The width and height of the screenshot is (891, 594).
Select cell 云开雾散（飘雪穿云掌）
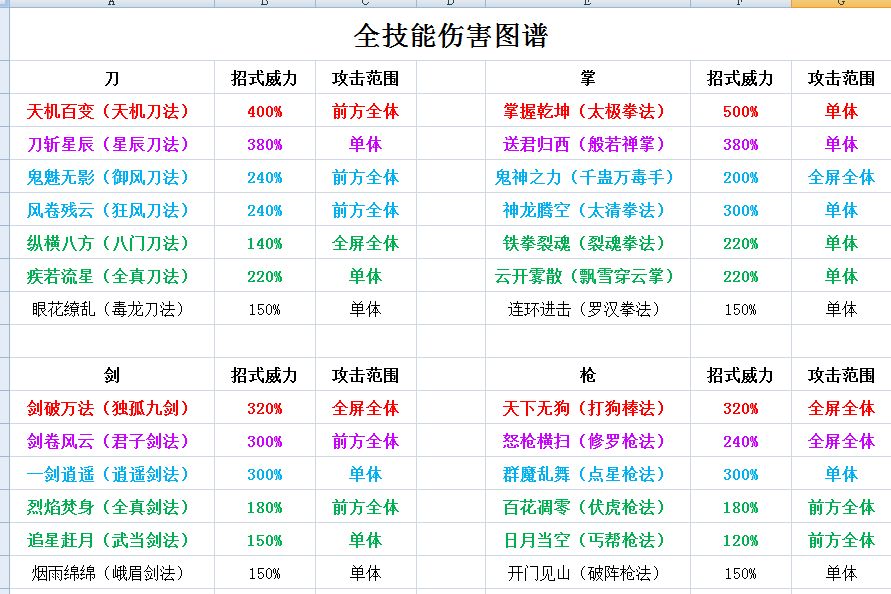pyautogui.click(x=588, y=276)
